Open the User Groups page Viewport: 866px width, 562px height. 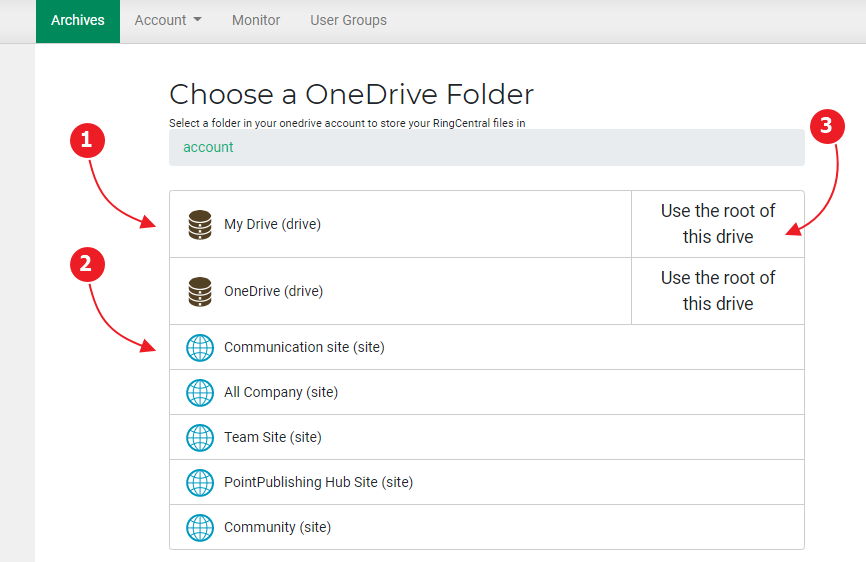click(348, 20)
